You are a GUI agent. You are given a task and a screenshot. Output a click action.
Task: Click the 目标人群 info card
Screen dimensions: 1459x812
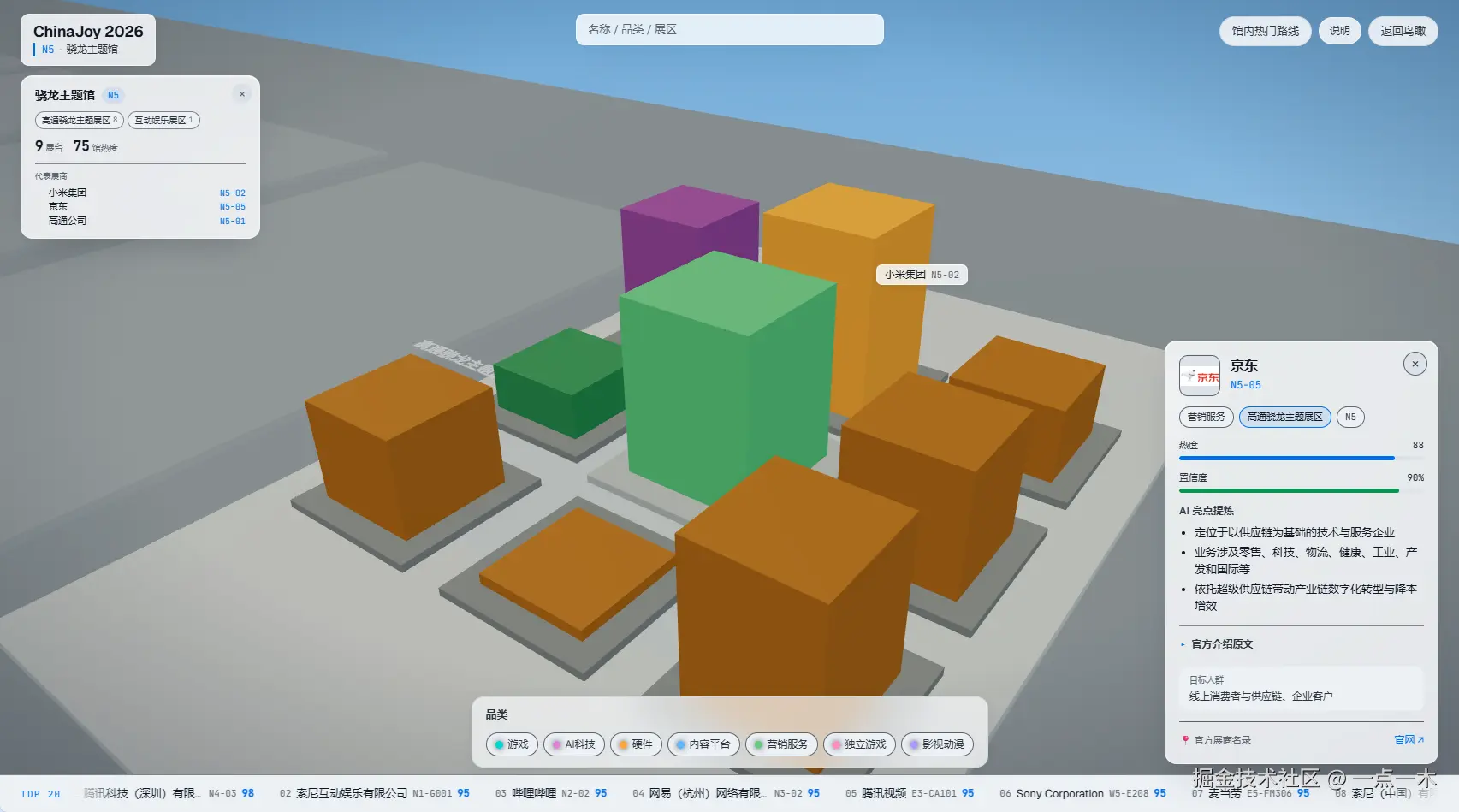[1302, 688]
